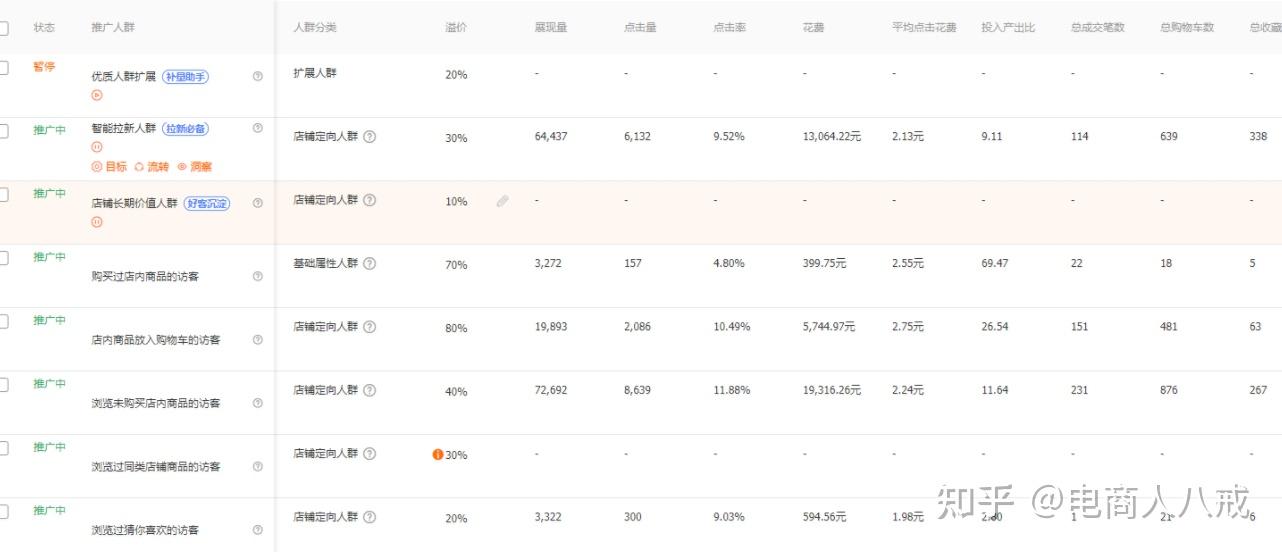This screenshot has width=1282, height=552.
Task: Select the checkbox for 浏览未购买店内商品的访客 row
Action: [x=3, y=385]
